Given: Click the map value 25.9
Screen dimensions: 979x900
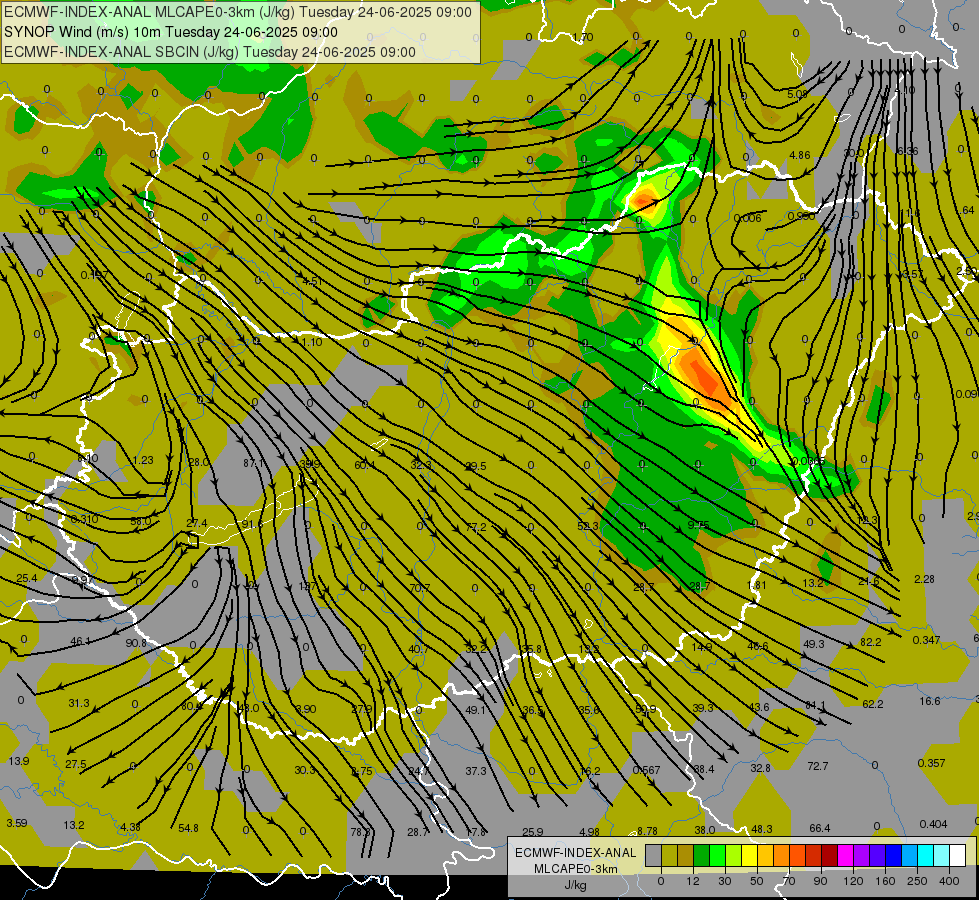Looking at the screenshot, I should tap(533, 832).
